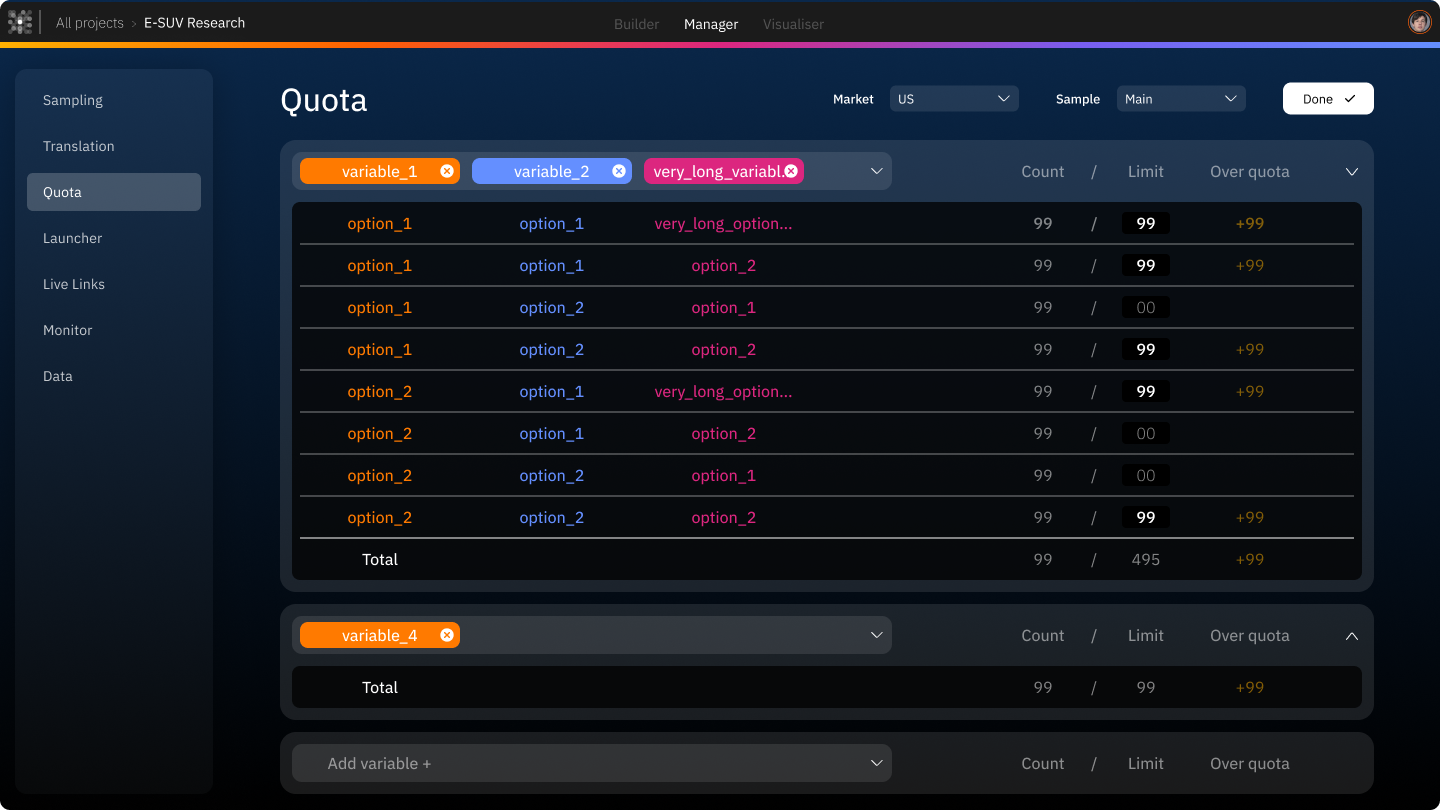Click the app logo in the top bar
The image size is (1440, 810).
click(21, 22)
